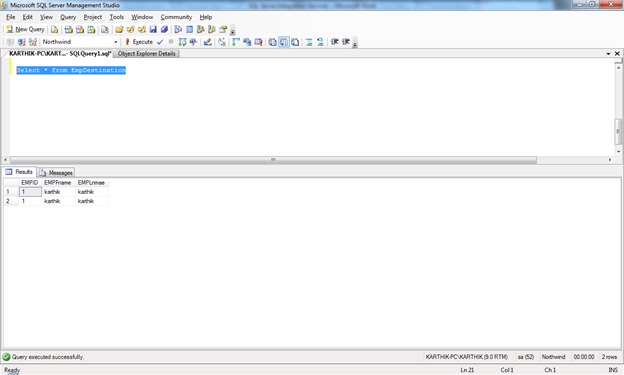
Task: Open the standard toolbar options dropdown
Action: coord(232,30)
